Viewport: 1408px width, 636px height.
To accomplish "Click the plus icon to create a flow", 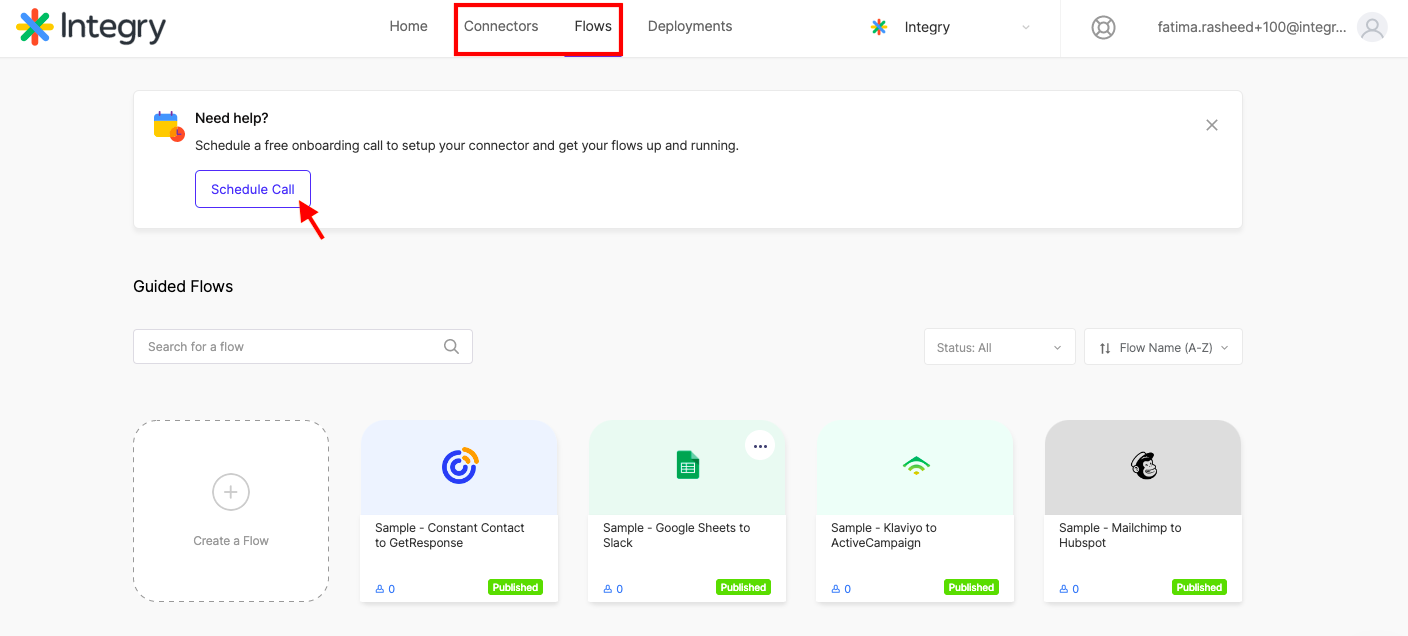I will pos(231,492).
